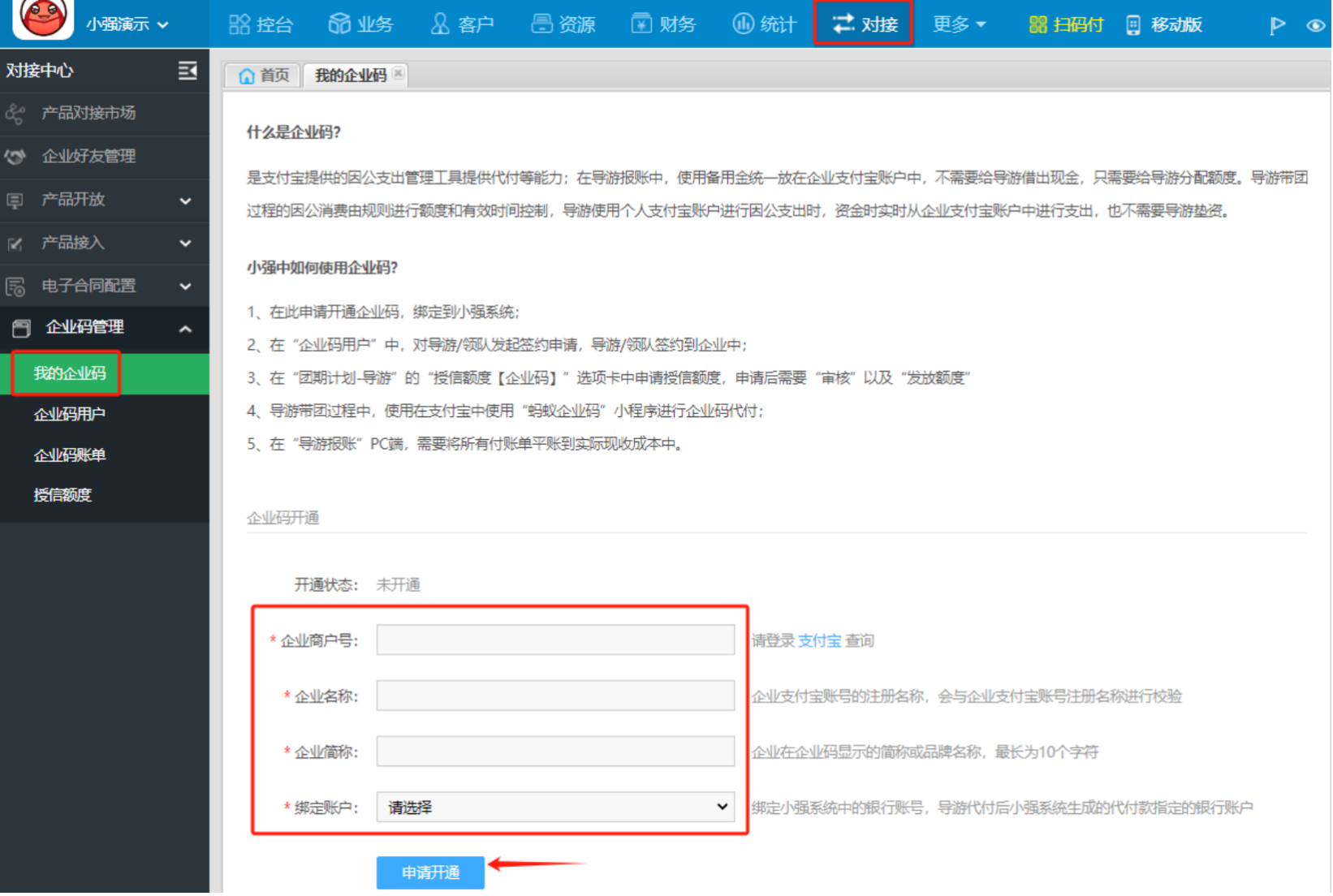Open the 财务 menu

click(x=663, y=24)
